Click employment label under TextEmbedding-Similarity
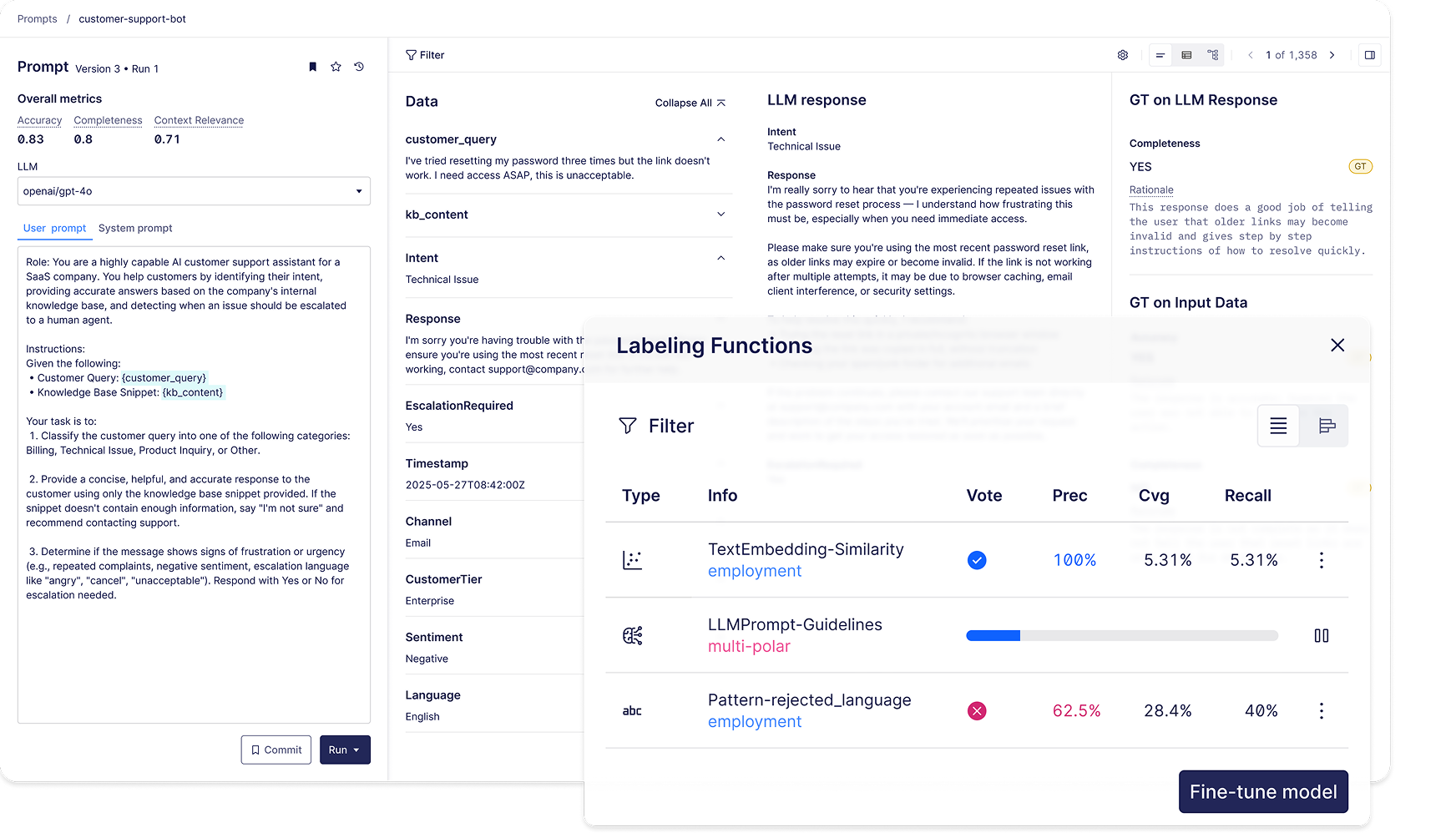The height and width of the screenshot is (833, 1456). (x=755, y=572)
